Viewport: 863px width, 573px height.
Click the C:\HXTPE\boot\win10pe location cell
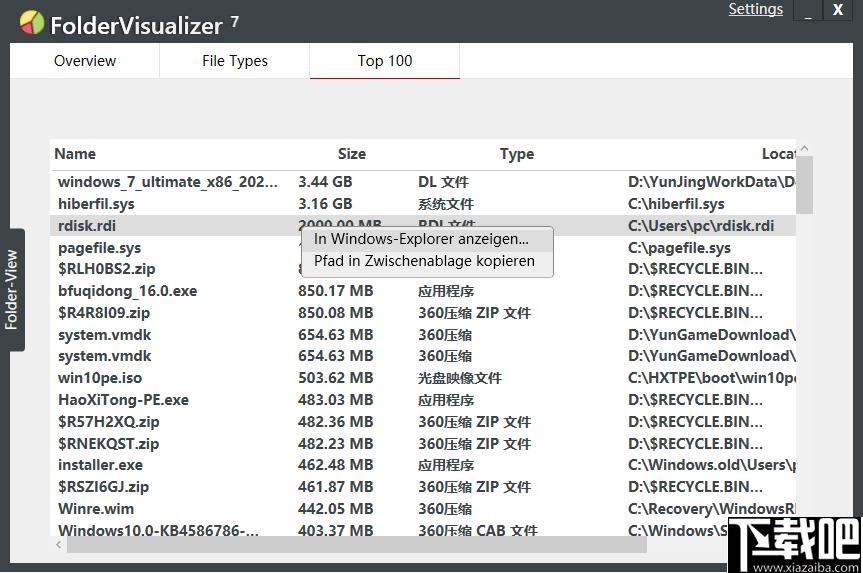(x=712, y=378)
